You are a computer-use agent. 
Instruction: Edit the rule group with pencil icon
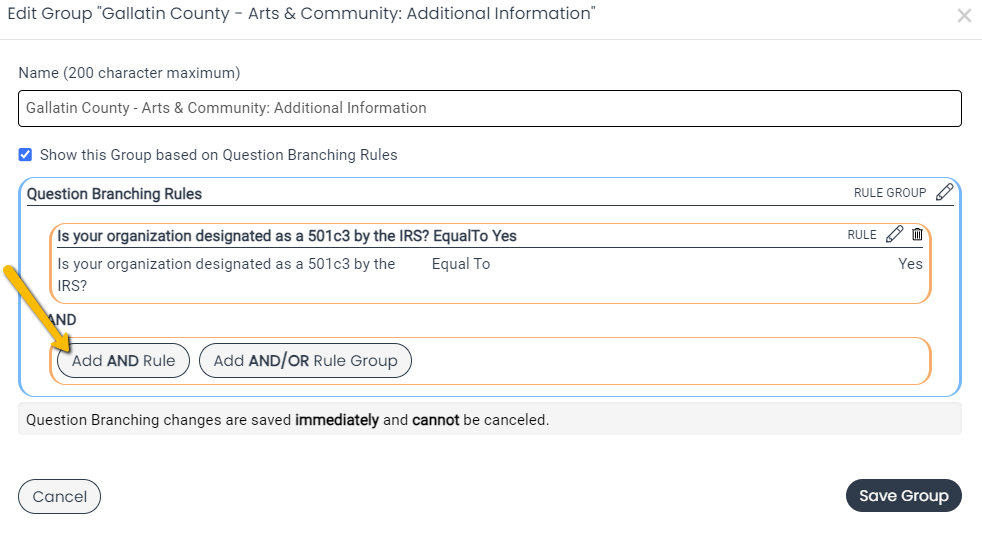pos(944,192)
